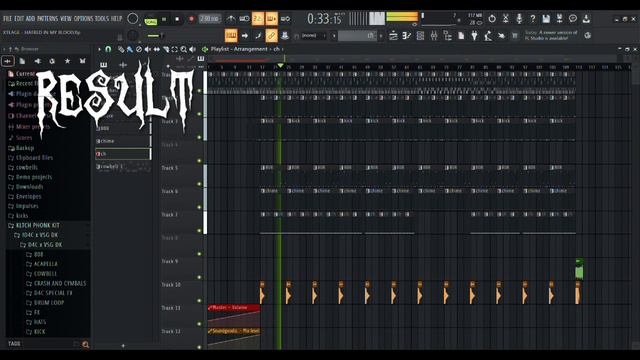Select the 808 pattern in the picker
The height and width of the screenshot is (360, 640).
pyautogui.click(x=123, y=129)
